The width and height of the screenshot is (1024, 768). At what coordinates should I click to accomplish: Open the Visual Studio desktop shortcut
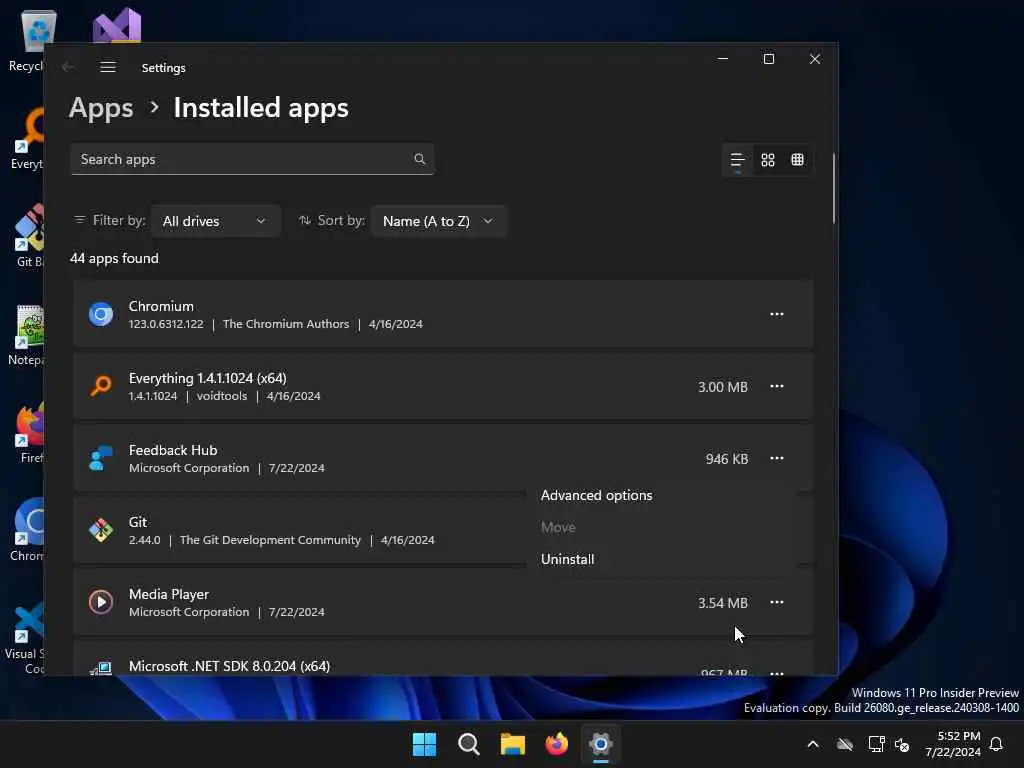point(116,26)
